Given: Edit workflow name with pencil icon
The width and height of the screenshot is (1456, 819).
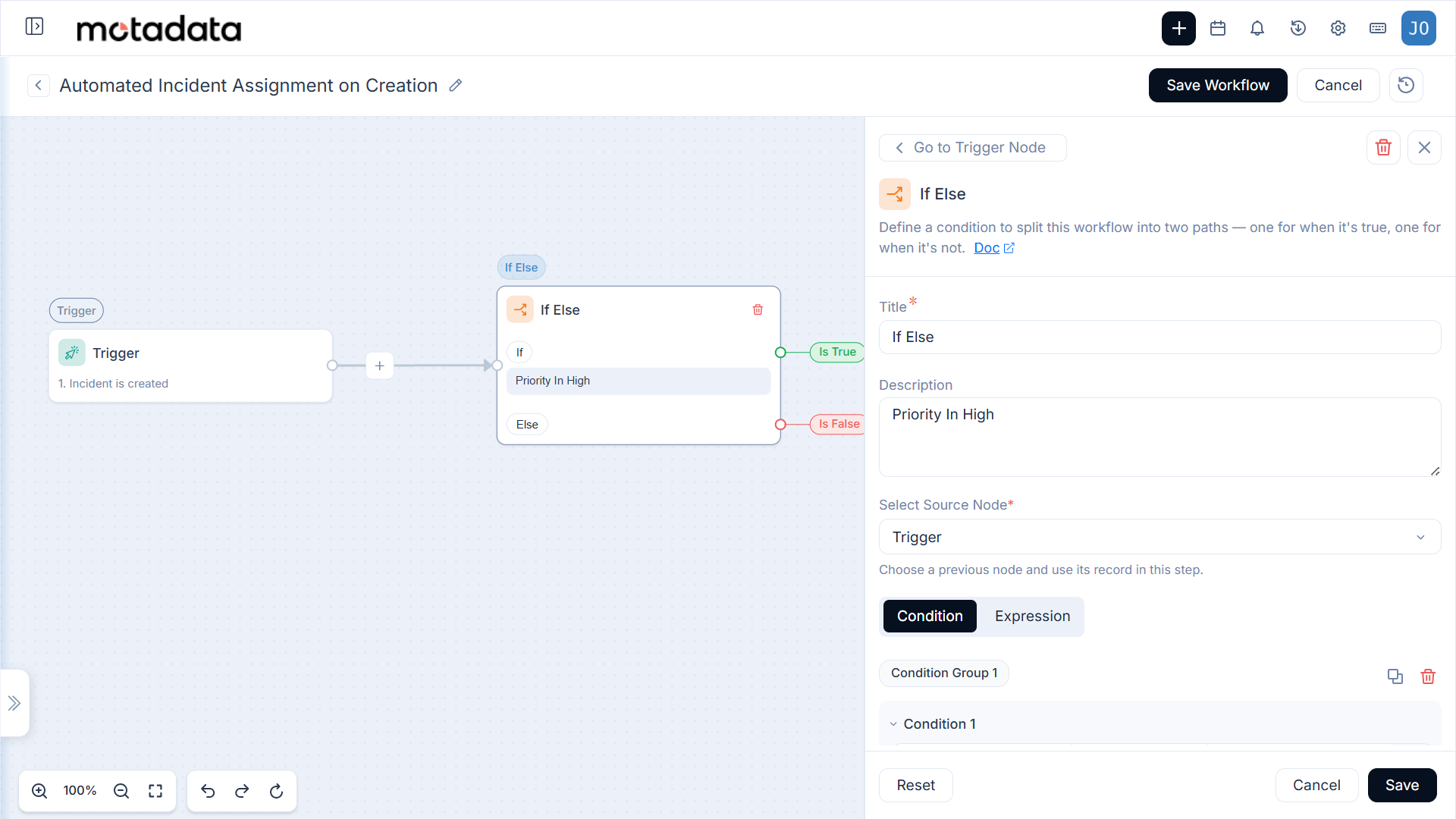Looking at the screenshot, I should point(455,86).
